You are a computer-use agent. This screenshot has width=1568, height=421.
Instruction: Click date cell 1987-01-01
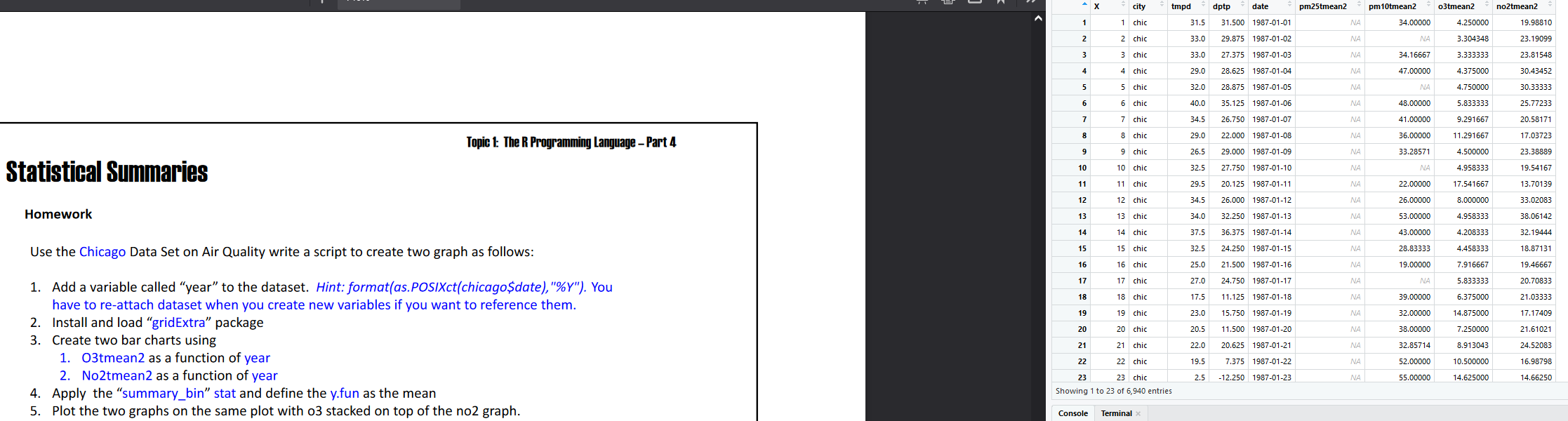(x=1272, y=22)
